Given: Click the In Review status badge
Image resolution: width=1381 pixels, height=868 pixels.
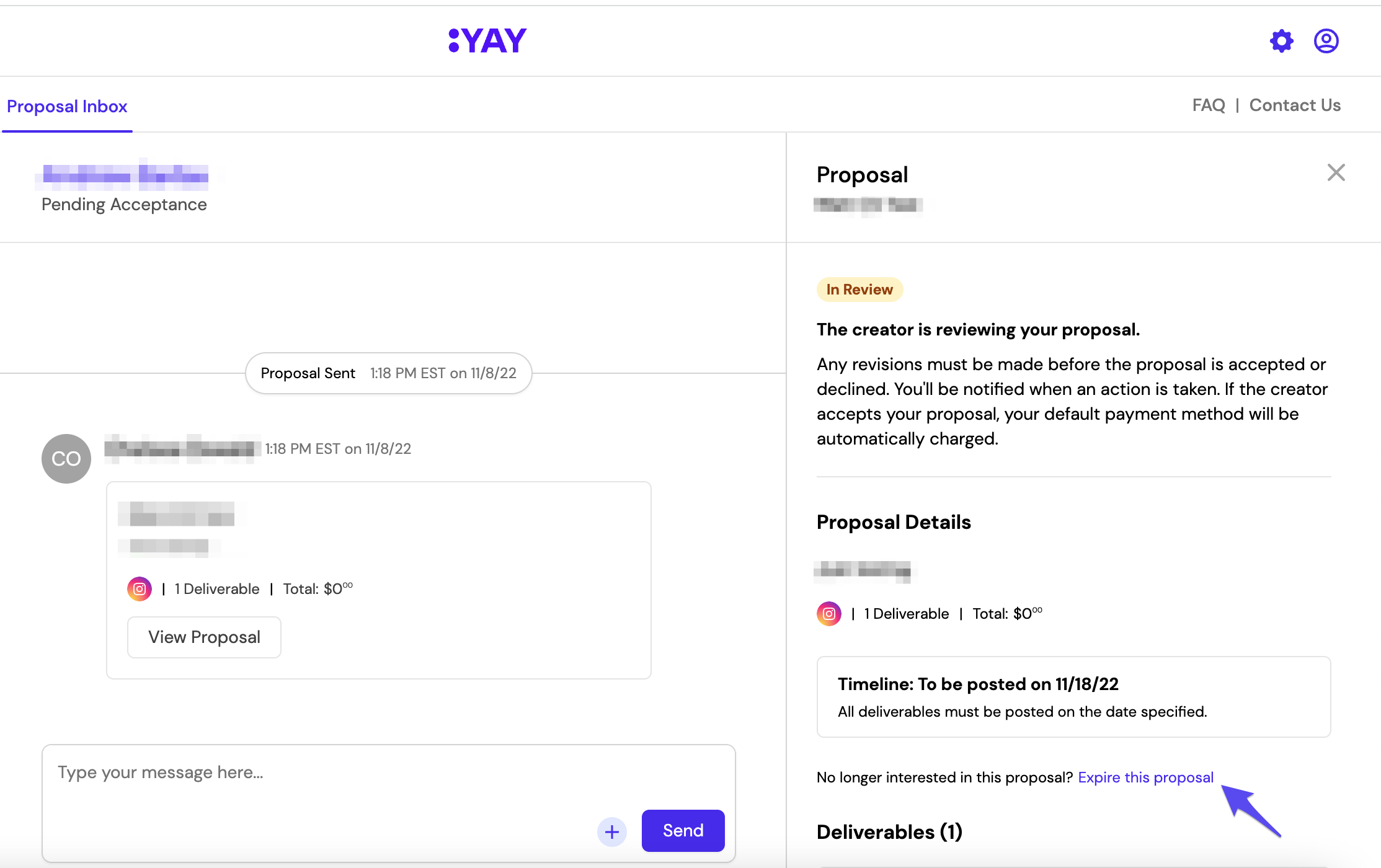Looking at the screenshot, I should click(x=859, y=290).
